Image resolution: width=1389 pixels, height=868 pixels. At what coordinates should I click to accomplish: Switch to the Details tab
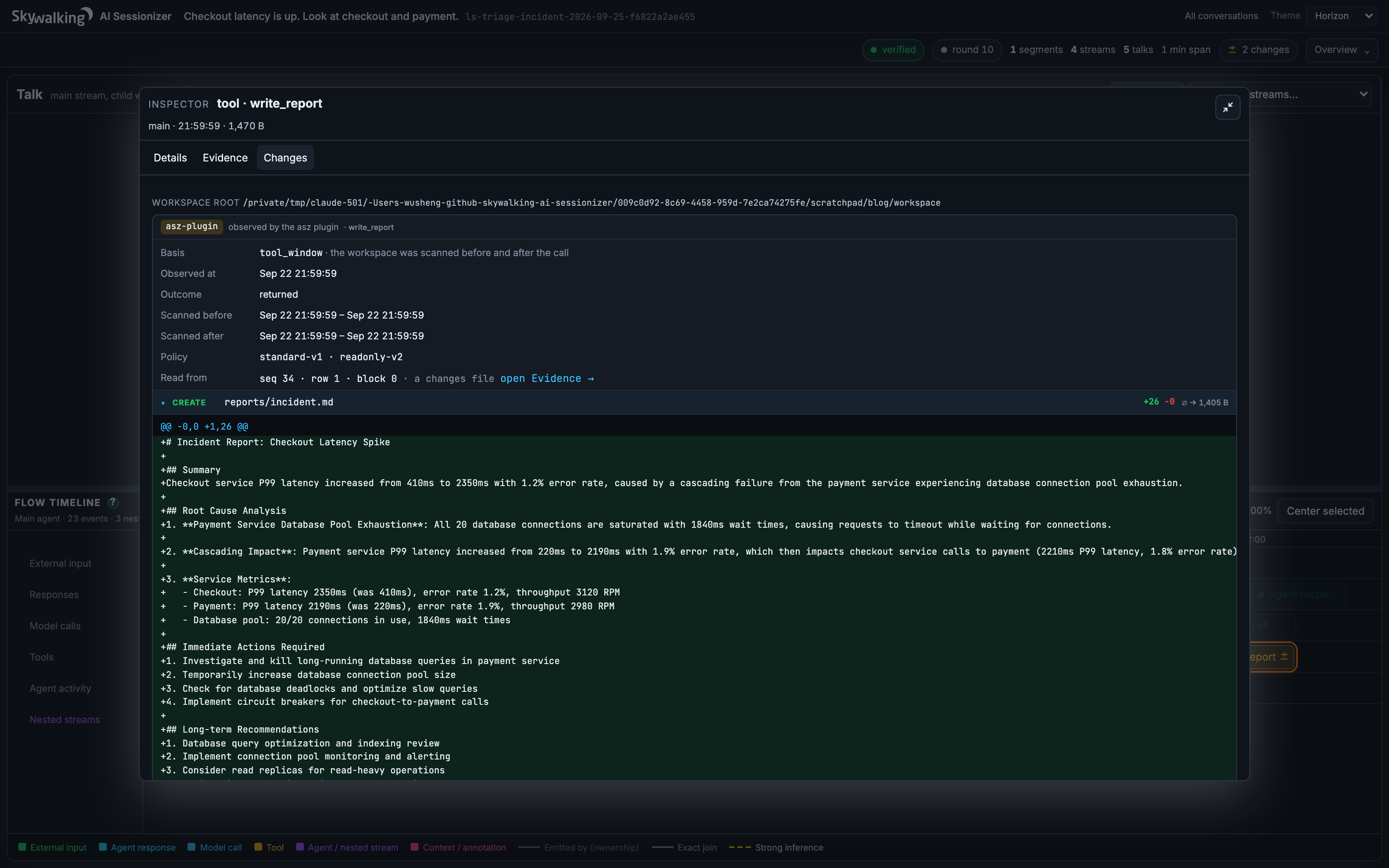coord(170,158)
